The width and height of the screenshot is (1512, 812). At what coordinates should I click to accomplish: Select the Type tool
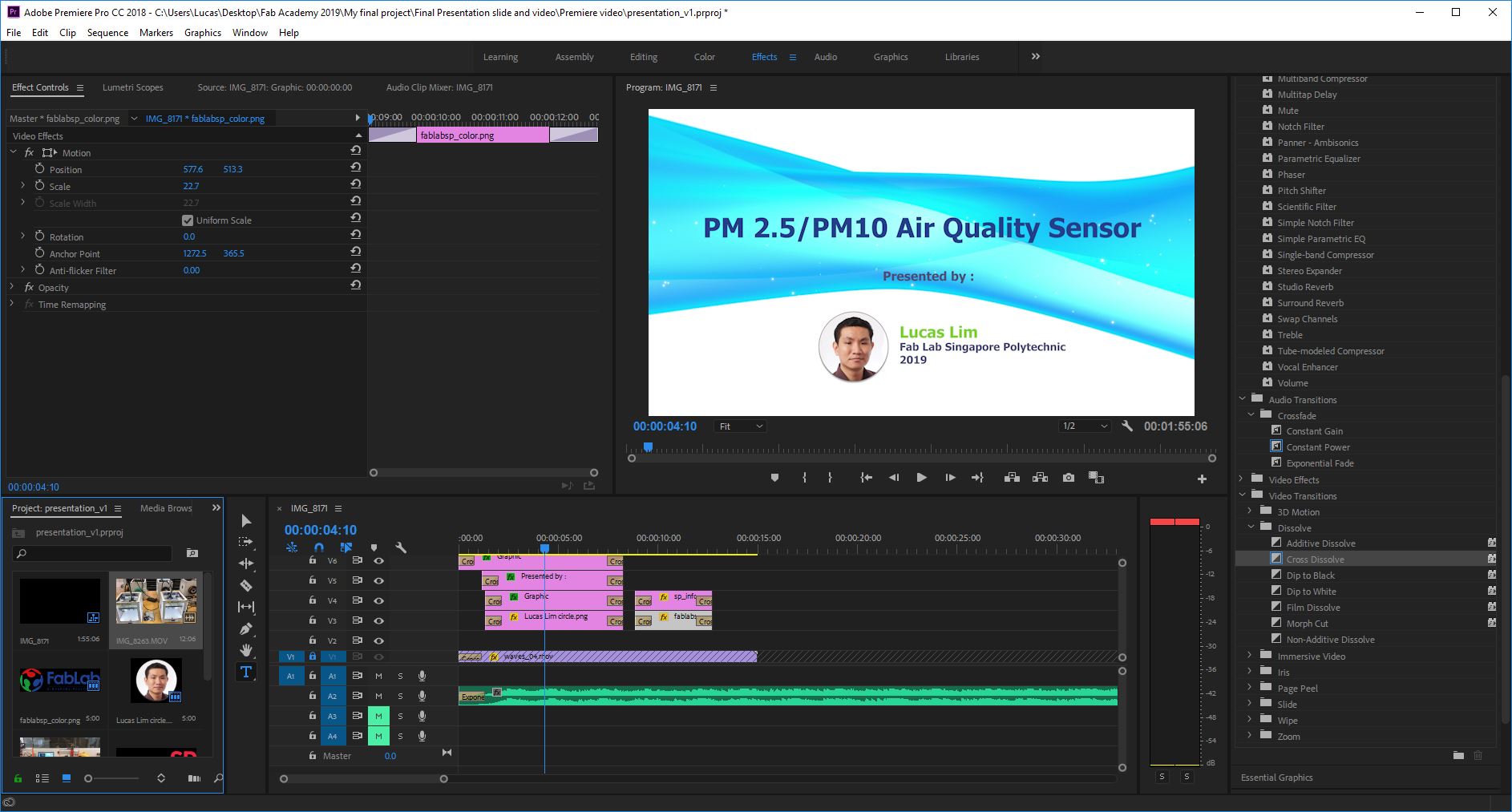(x=246, y=672)
